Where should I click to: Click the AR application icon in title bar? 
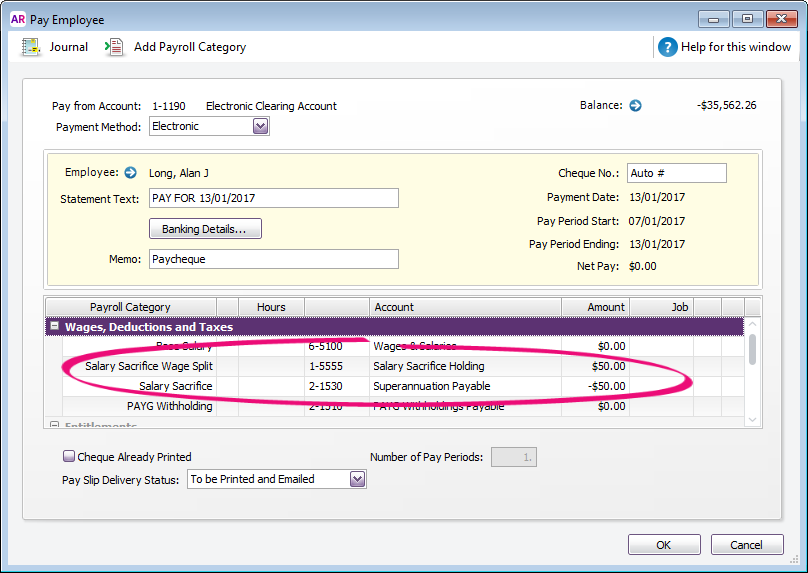(x=17, y=19)
